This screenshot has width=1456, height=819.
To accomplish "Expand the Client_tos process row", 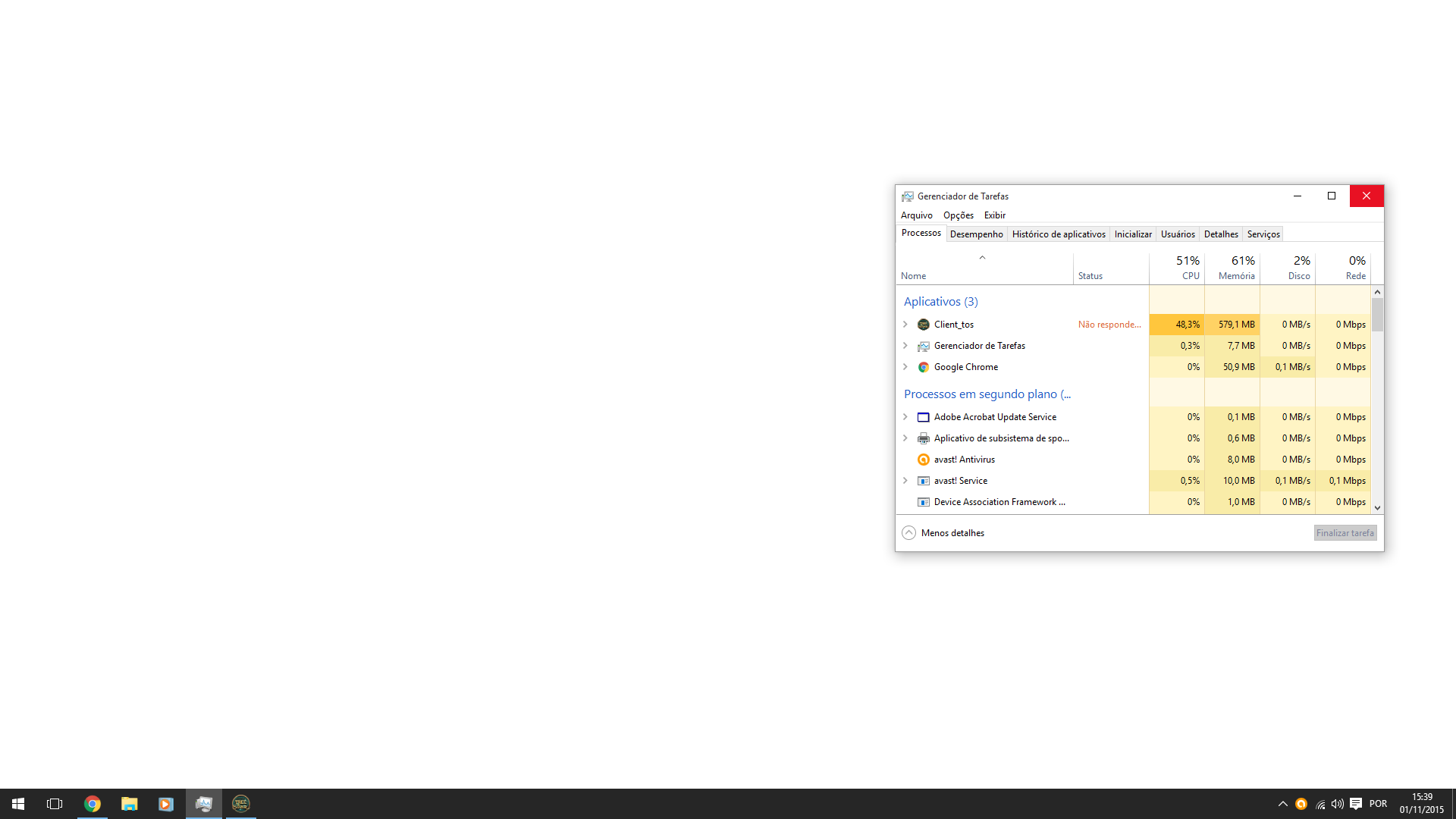I will click(905, 325).
